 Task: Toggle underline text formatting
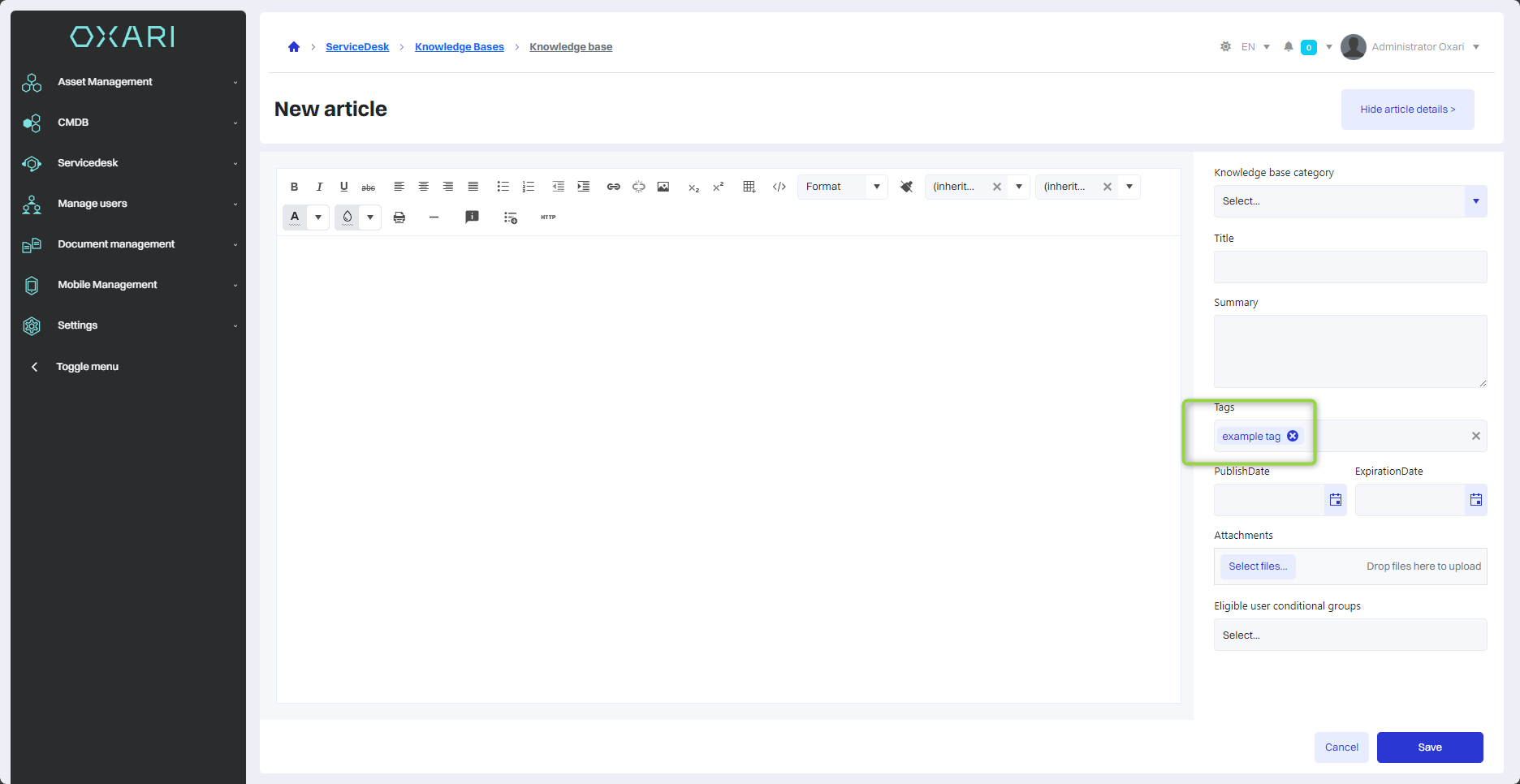(x=343, y=187)
